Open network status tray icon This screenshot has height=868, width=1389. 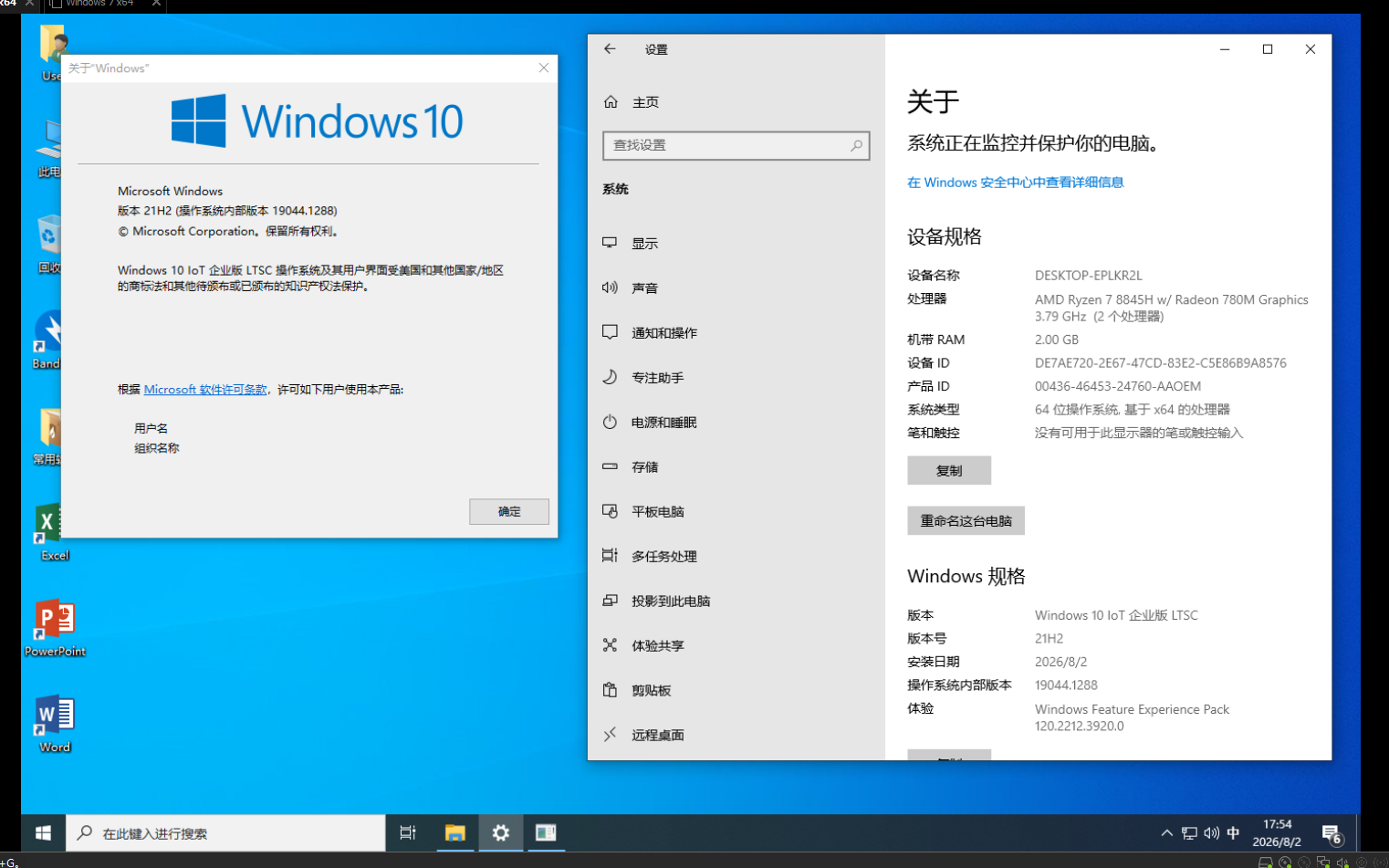[x=1189, y=833]
